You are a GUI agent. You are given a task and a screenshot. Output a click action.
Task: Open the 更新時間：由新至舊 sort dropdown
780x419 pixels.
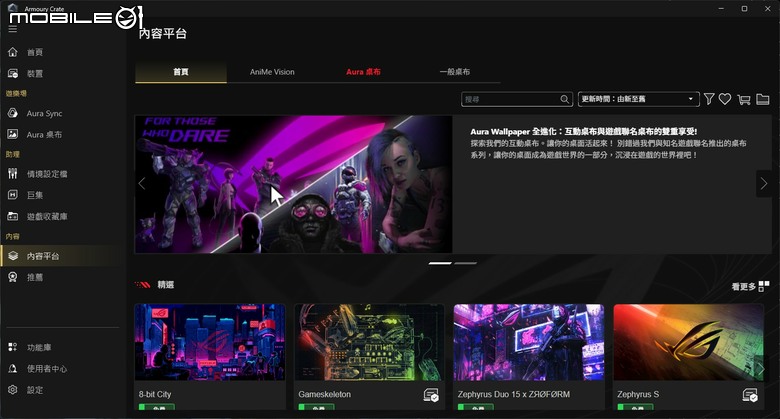638,99
